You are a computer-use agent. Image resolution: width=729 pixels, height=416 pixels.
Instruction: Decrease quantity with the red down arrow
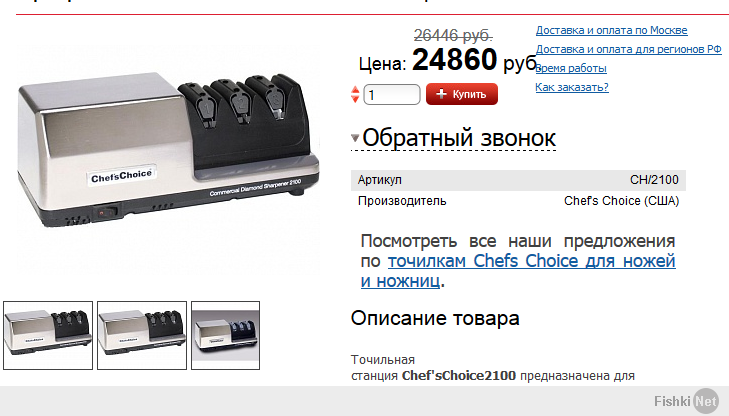coord(355,99)
